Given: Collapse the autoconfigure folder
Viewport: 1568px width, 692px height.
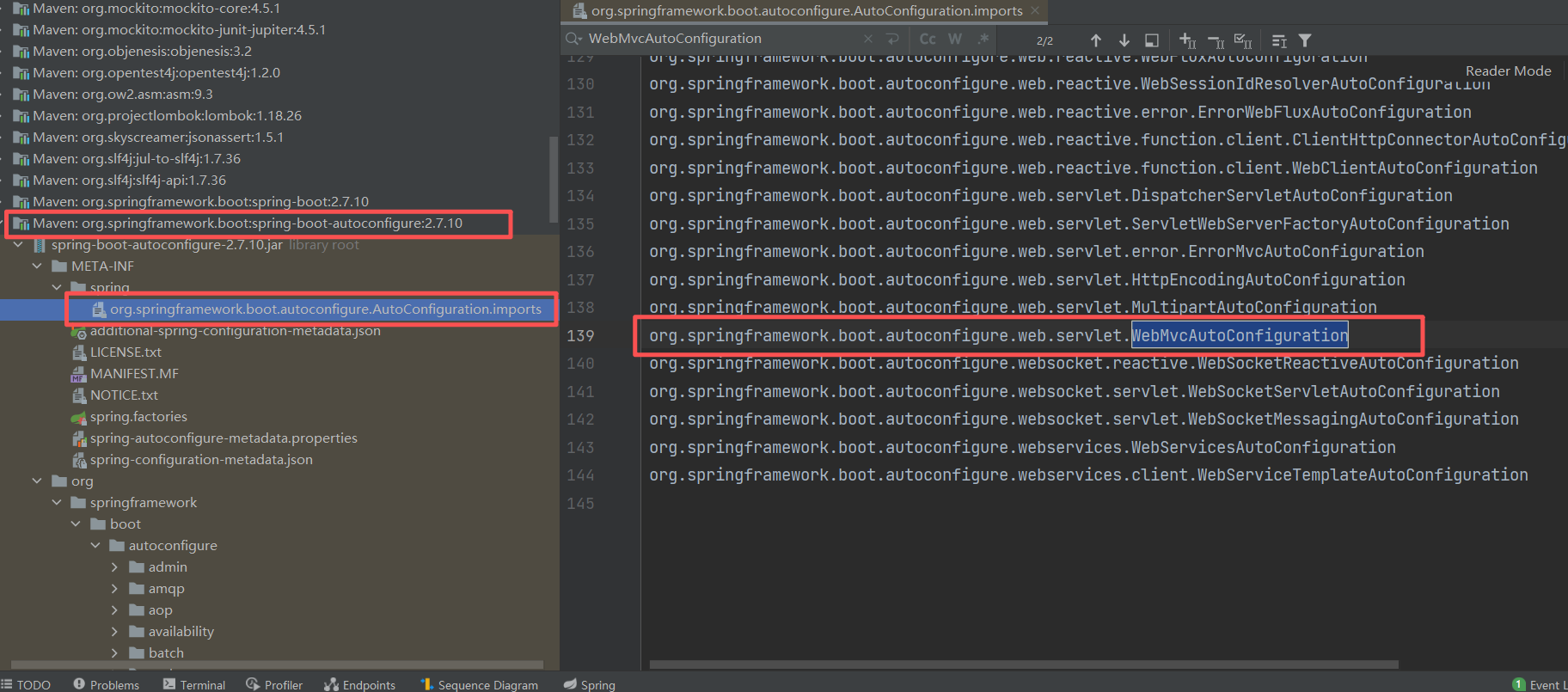Looking at the screenshot, I should click(x=95, y=546).
